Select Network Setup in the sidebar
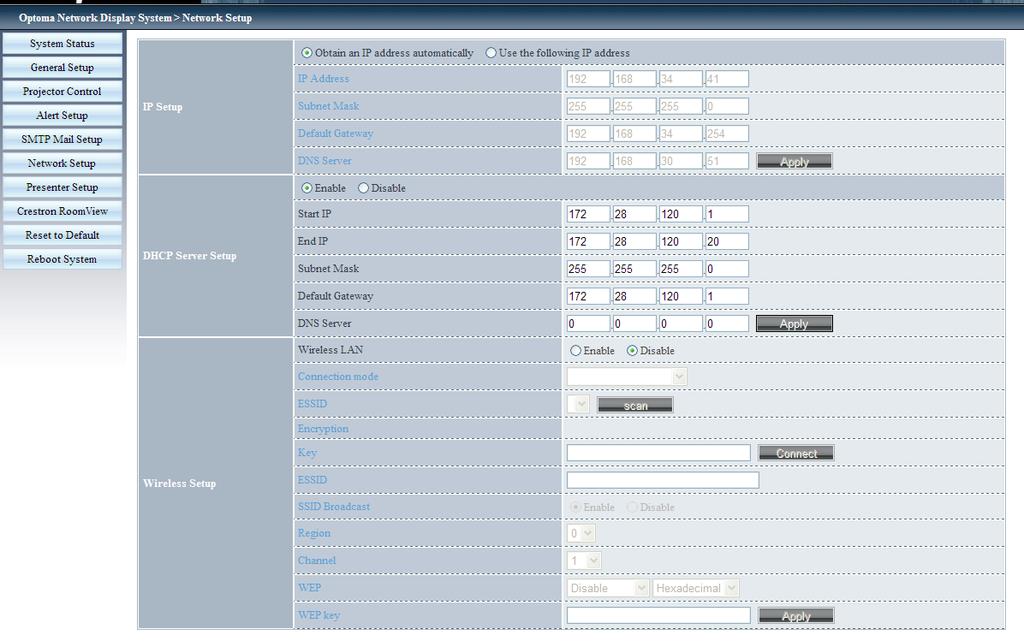Screen dimensions: 1024x641 (x=62, y=163)
